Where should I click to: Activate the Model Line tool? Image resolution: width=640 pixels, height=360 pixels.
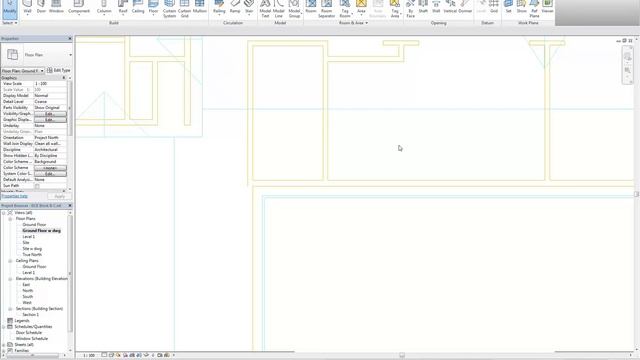point(279,9)
